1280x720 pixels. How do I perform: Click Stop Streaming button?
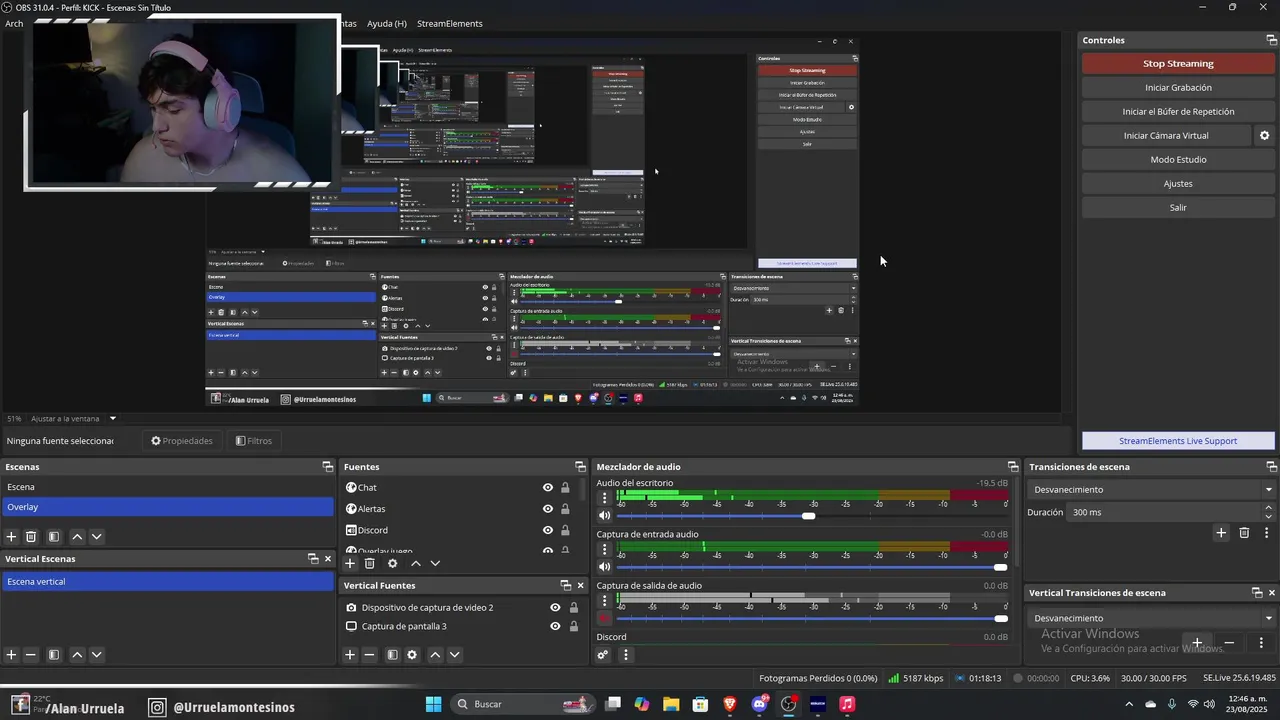point(1178,63)
